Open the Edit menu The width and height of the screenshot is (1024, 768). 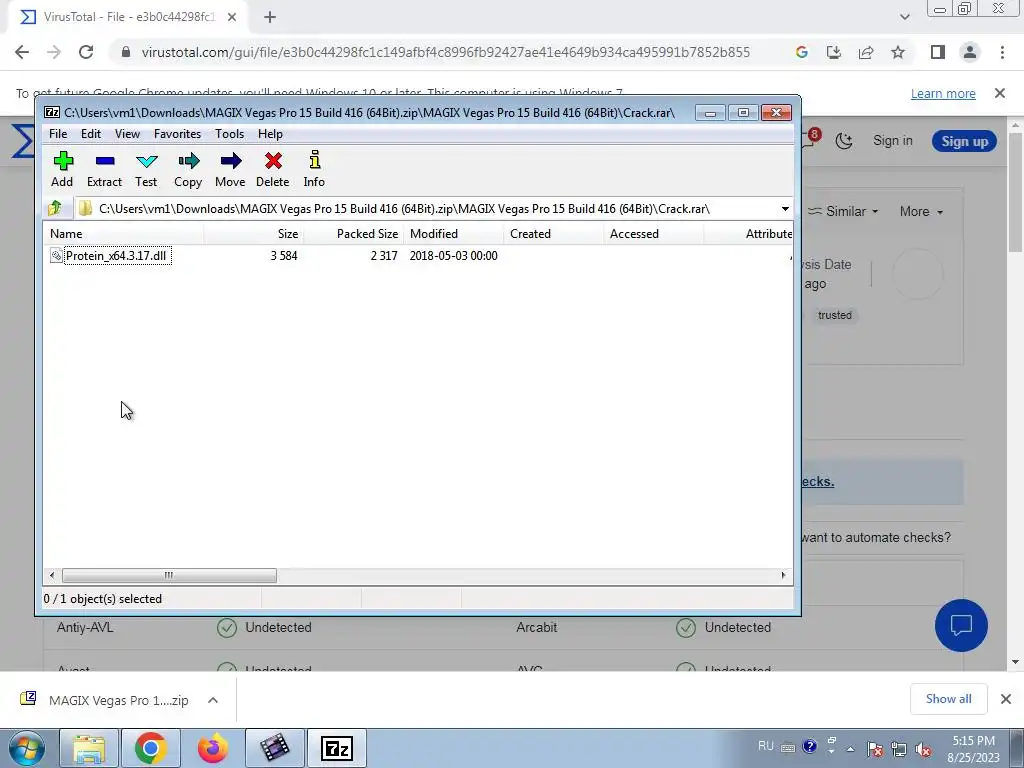click(91, 134)
